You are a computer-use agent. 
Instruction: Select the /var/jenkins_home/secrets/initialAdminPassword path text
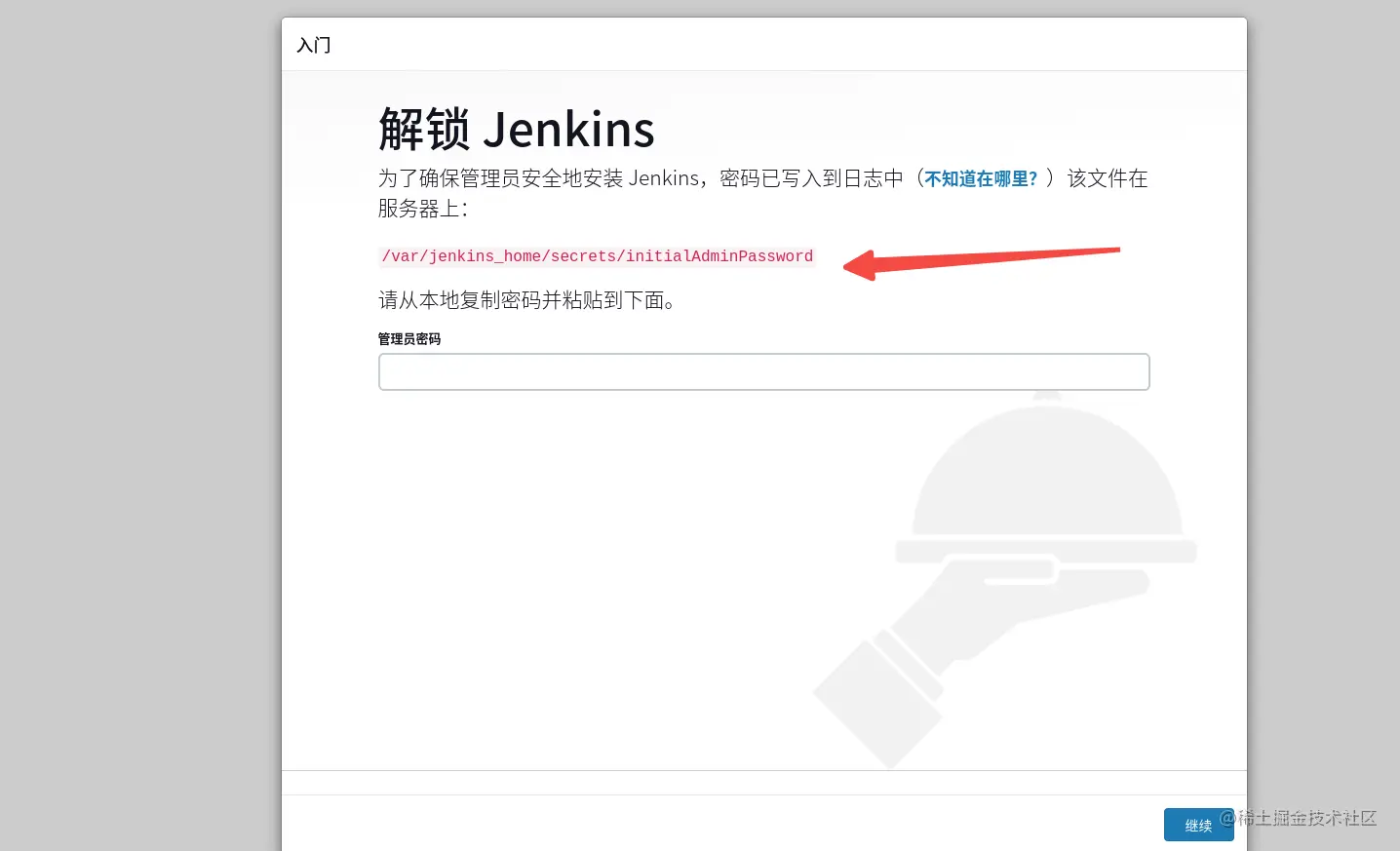pos(597,256)
